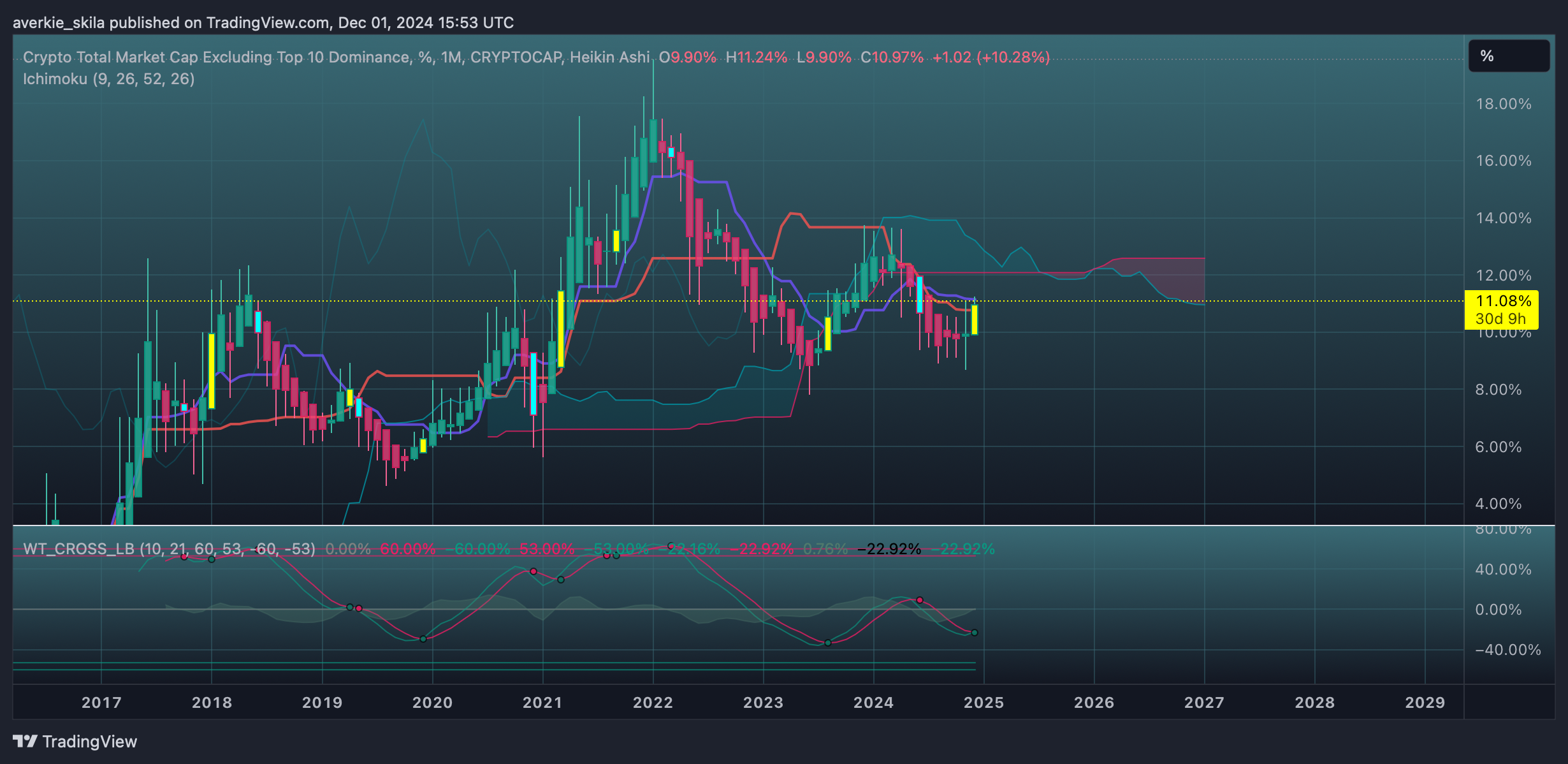This screenshot has height=764, width=1568.
Task: Click the 30d 9h countdown label
Action: point(1501,319)
